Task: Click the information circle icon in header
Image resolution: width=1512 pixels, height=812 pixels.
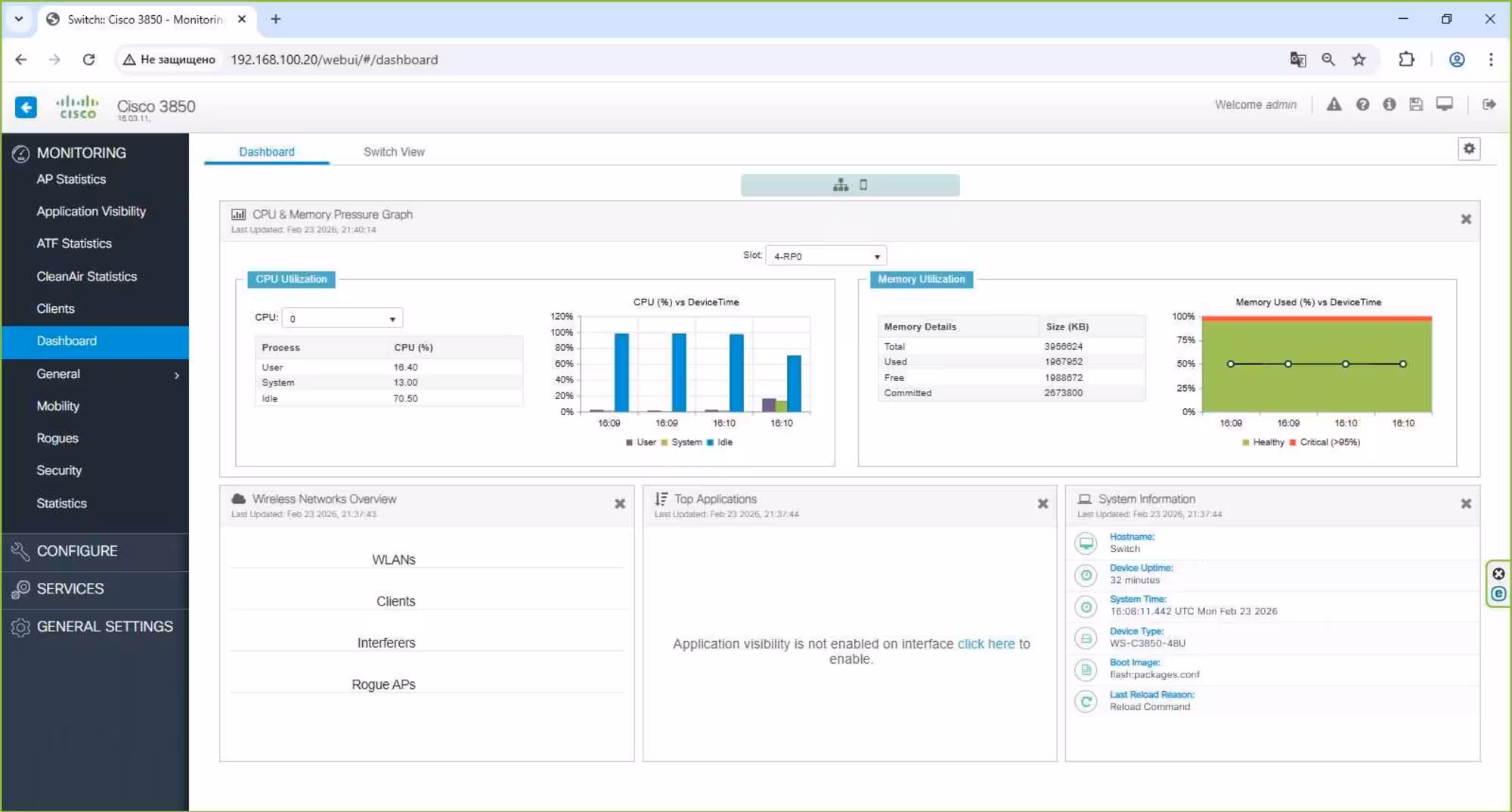Action: [x=1390, y=104]
